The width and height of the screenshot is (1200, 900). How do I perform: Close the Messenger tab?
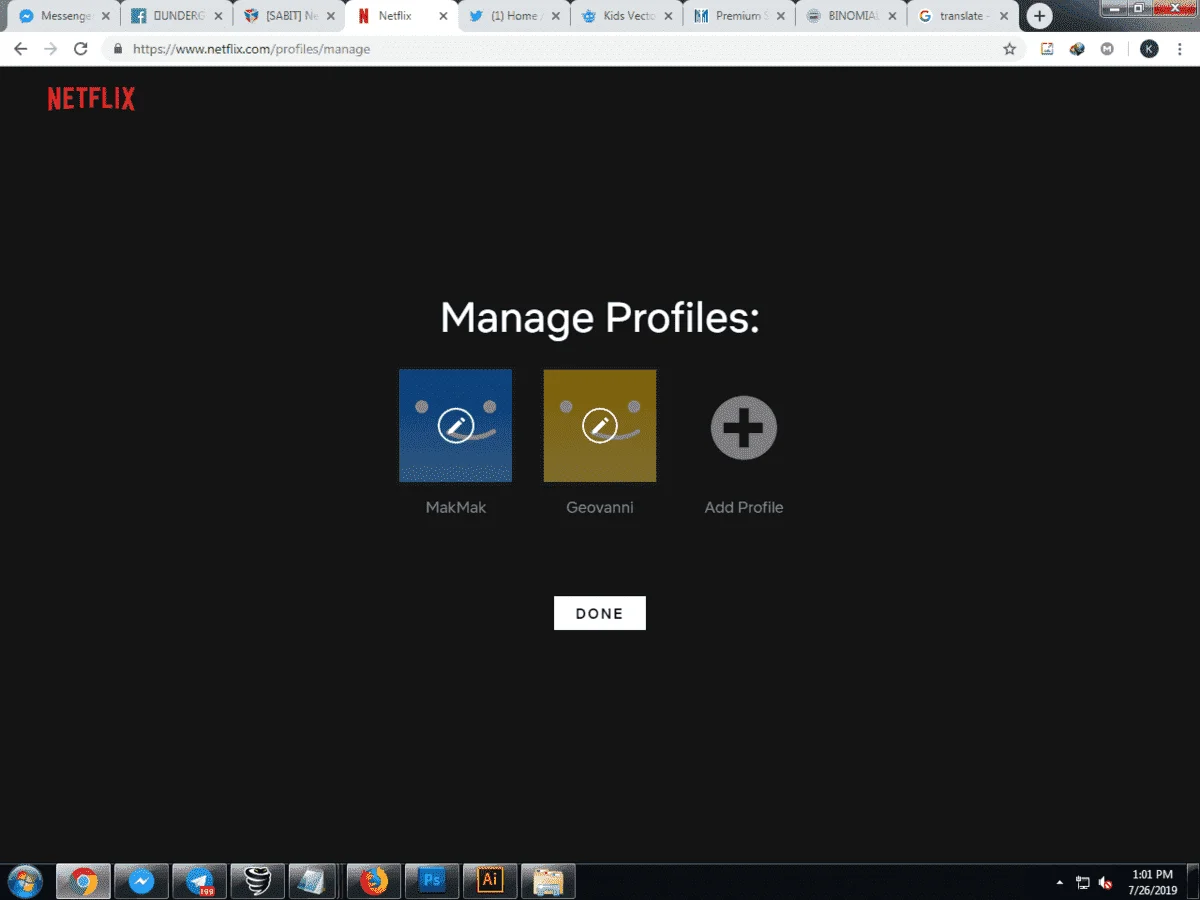[105, 16]
